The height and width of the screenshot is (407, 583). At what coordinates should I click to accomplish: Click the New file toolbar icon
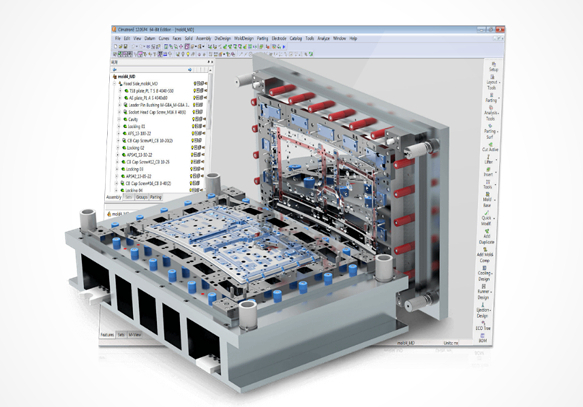[116, 46]
